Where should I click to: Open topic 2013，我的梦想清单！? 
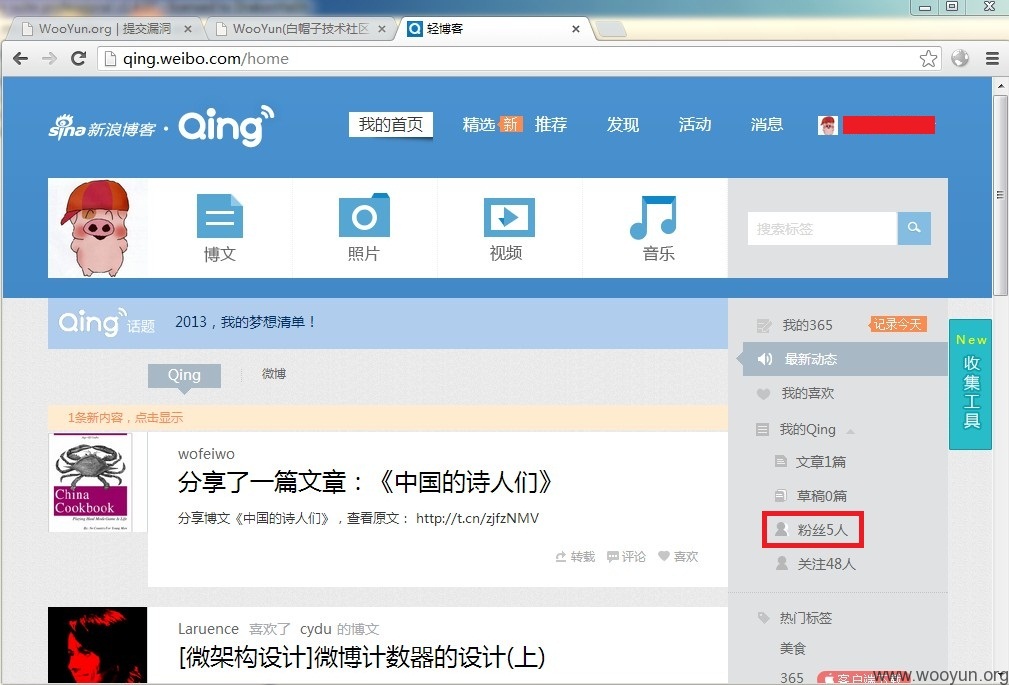coord(245,322)
